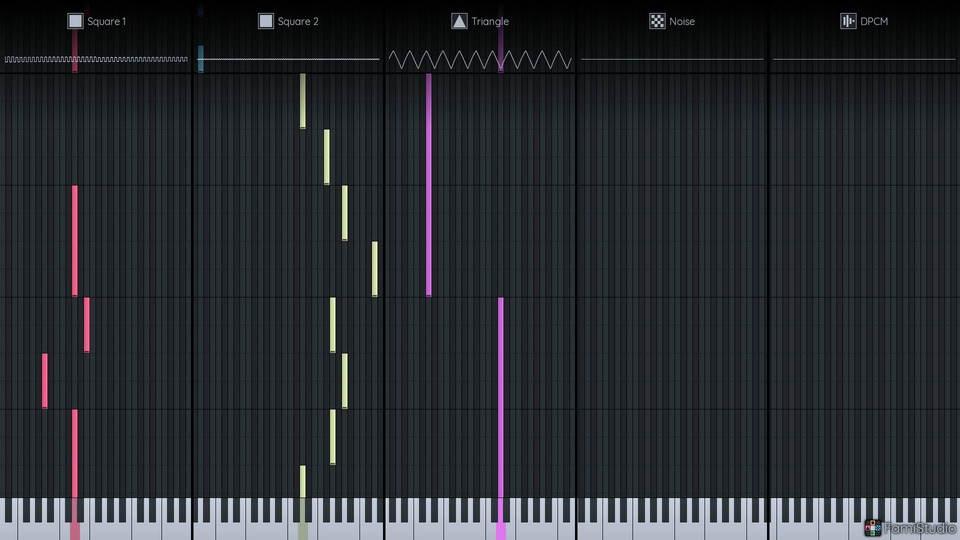The width and height of the screenshot is (960, 540).
Task: Select the Triangle label
Action: (x=490, y=21)
